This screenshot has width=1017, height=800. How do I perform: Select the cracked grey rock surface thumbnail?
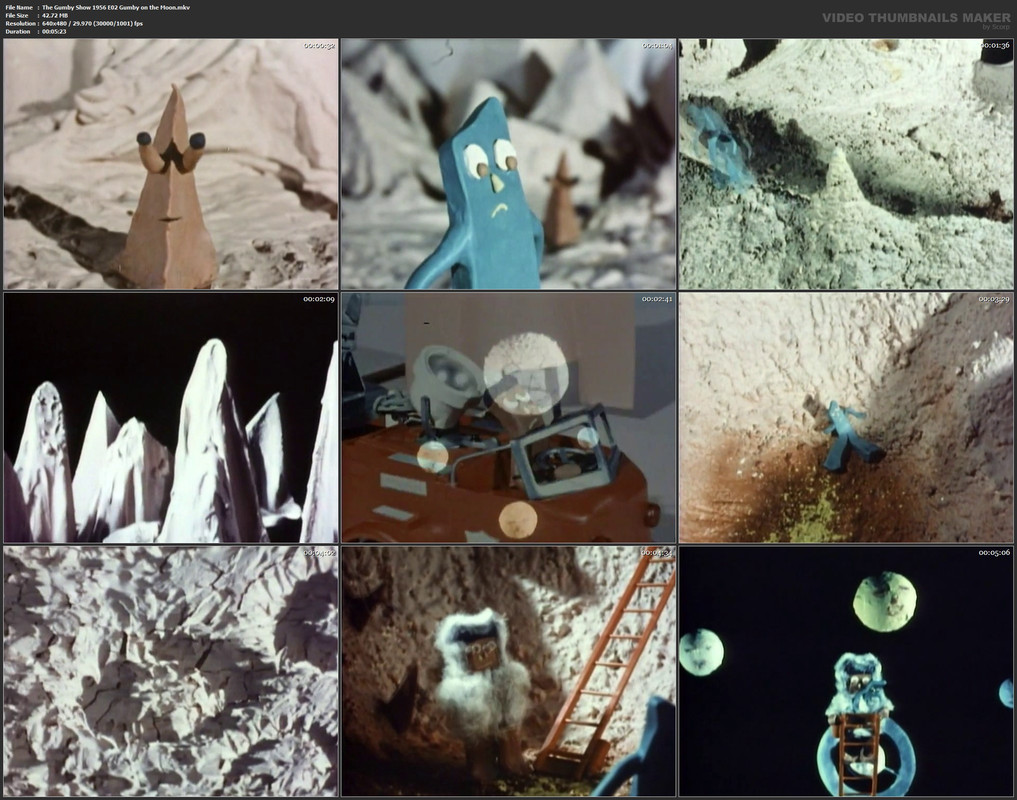tap(171, 671)
